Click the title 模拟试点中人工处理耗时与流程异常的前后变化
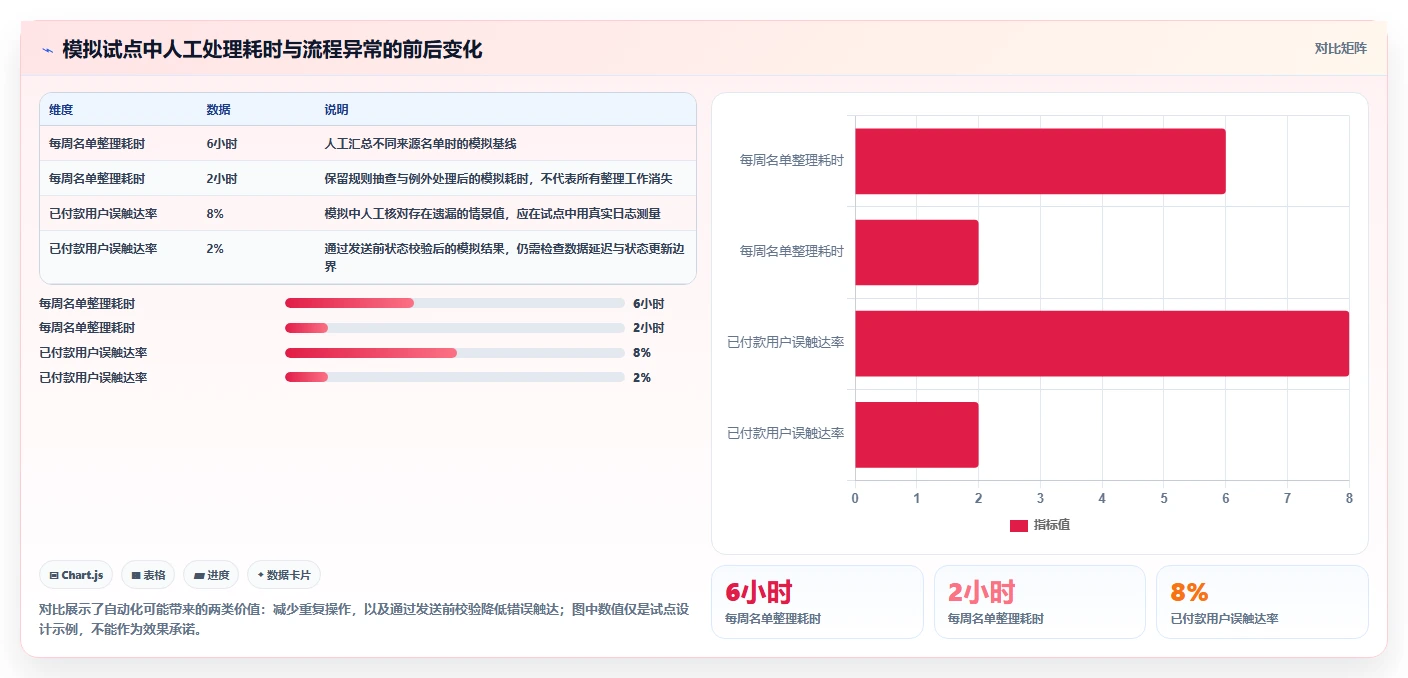Viewport: 1408px width, 678px height. pos(272,49)
